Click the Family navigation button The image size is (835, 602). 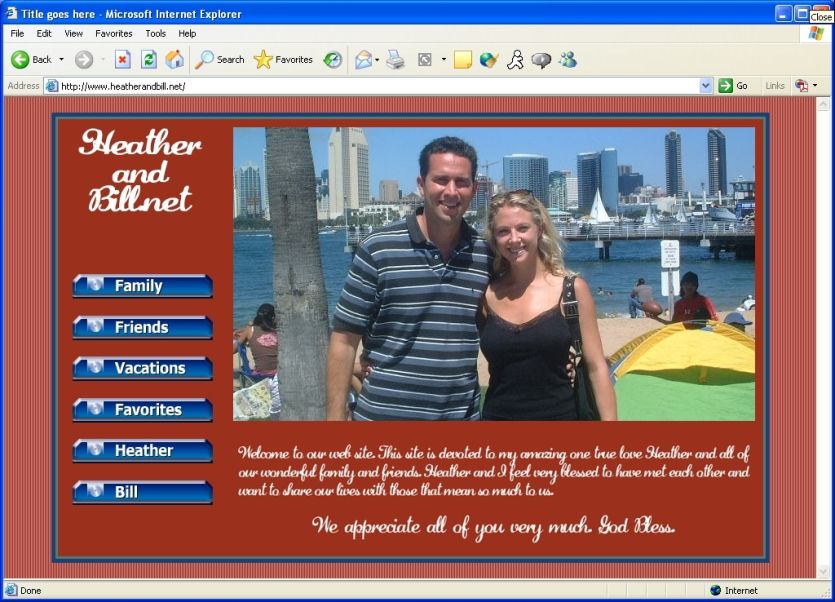[142, 286]
